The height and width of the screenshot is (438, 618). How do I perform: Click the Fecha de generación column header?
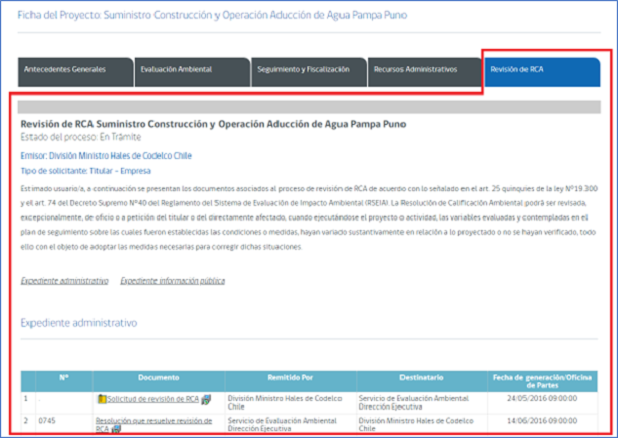pyautogui.click(x=545, y=378)
